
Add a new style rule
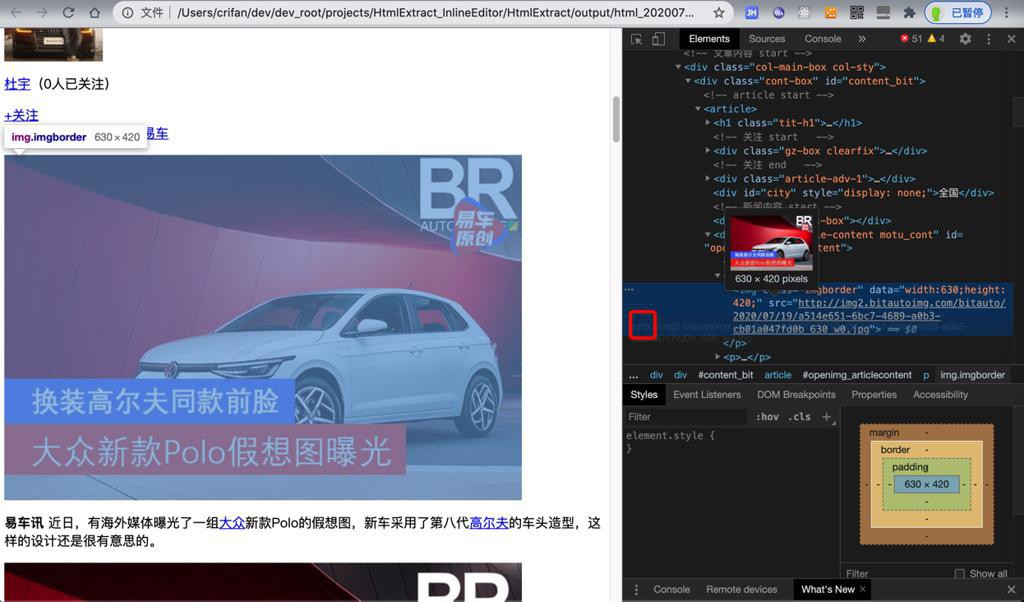click(x=827, y=417)
